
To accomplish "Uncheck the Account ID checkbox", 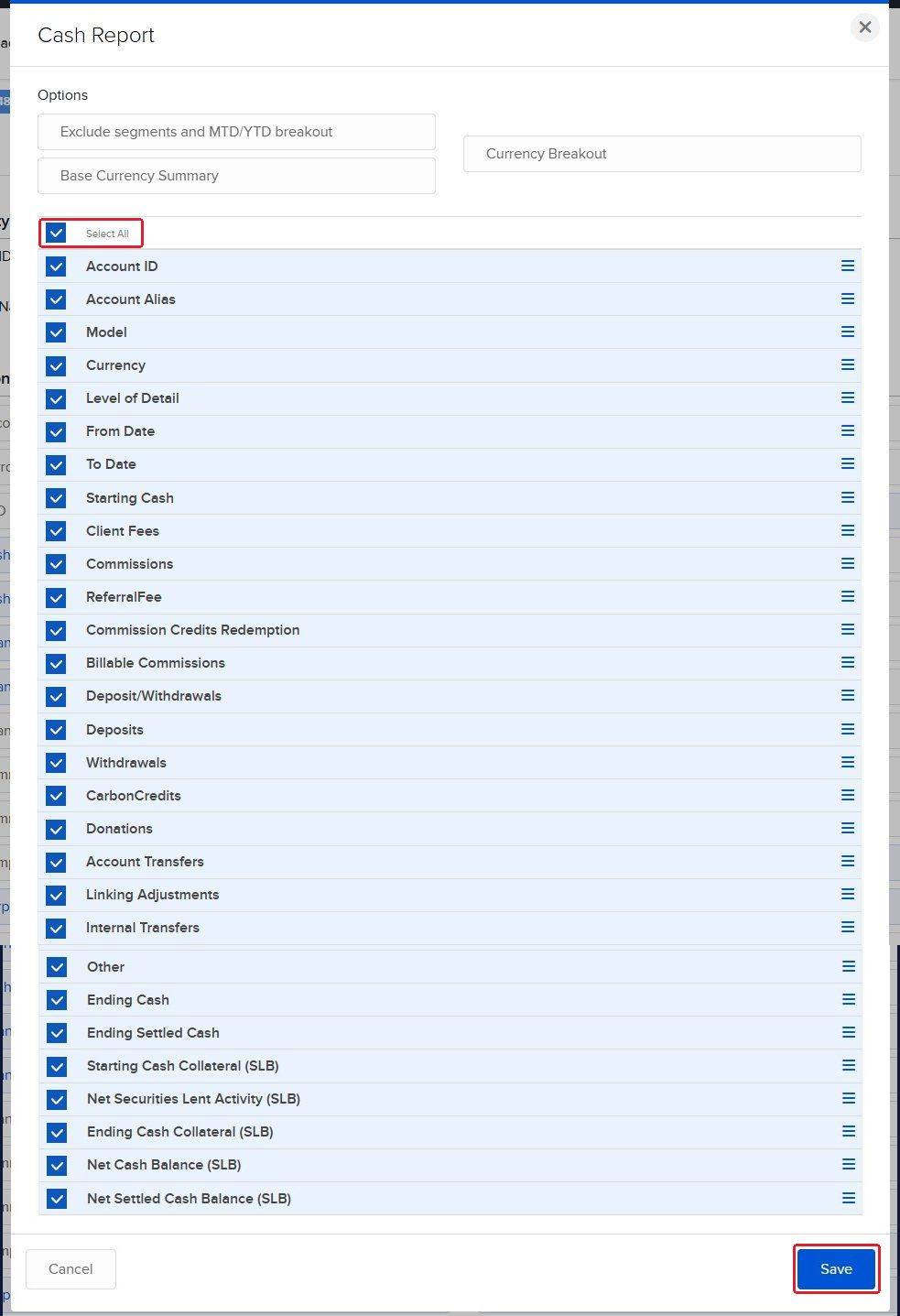I will pyautogui.click(x=56, y=266).
